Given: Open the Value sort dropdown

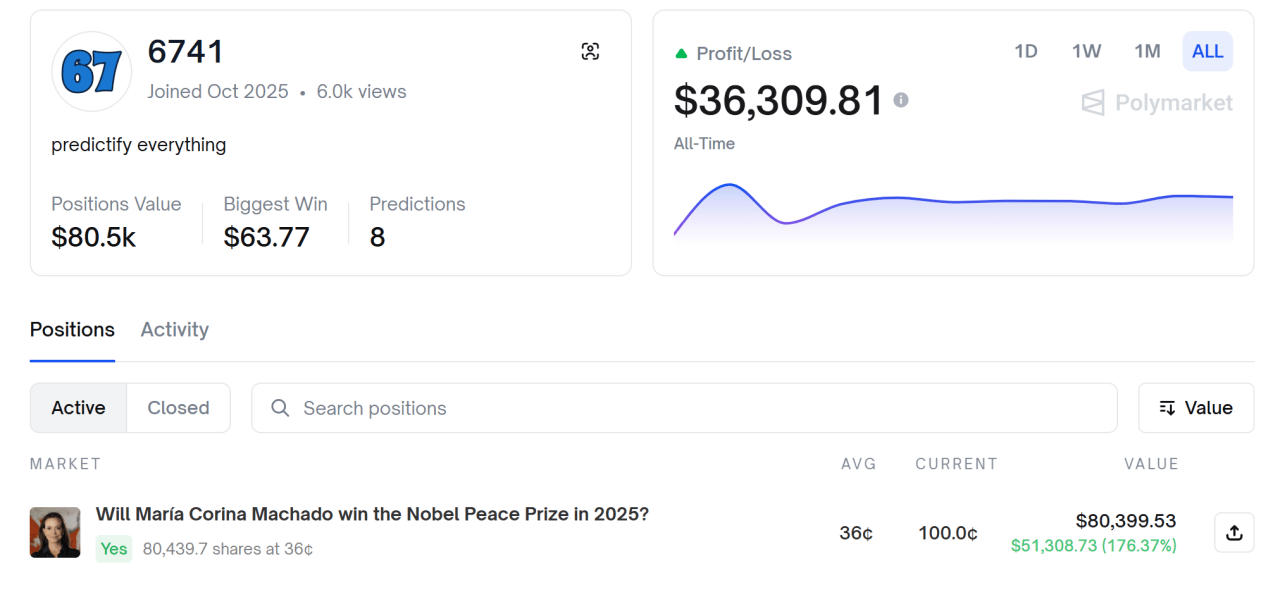Looking at the screenshot, I should click(1196, 408).
